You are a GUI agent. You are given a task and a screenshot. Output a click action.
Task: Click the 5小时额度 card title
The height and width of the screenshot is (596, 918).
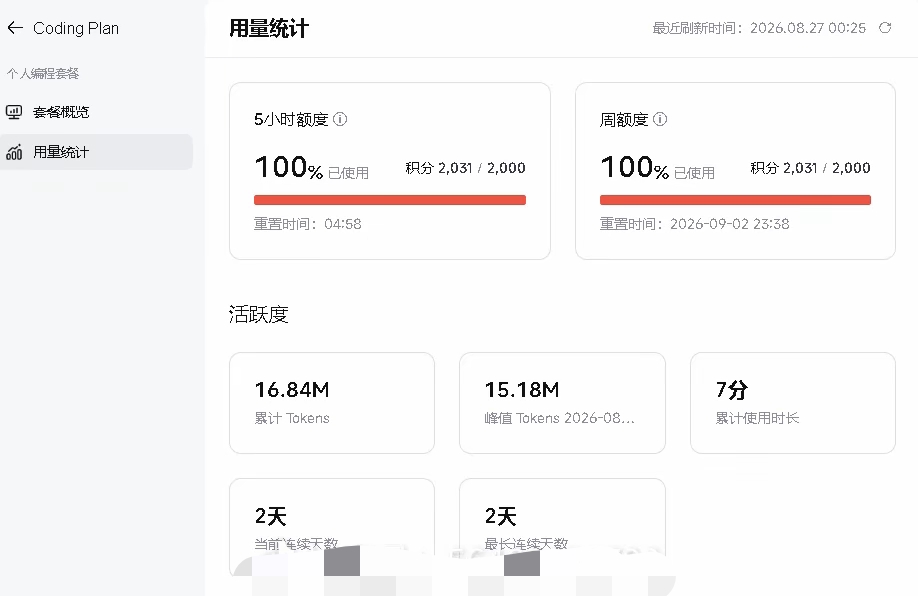[x=291, y=119]
